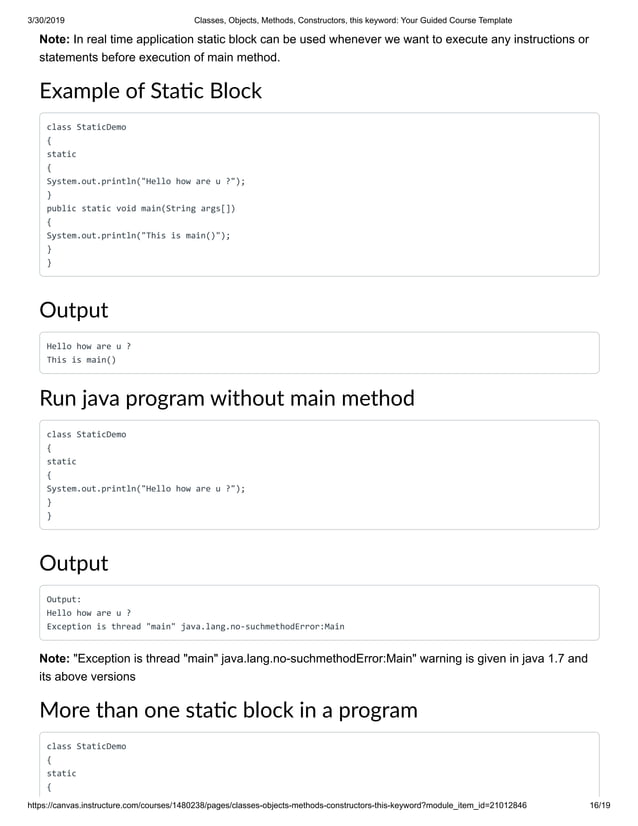Click the 'This is main()' output line
The image size is (638, 826).
pos(81,360)
